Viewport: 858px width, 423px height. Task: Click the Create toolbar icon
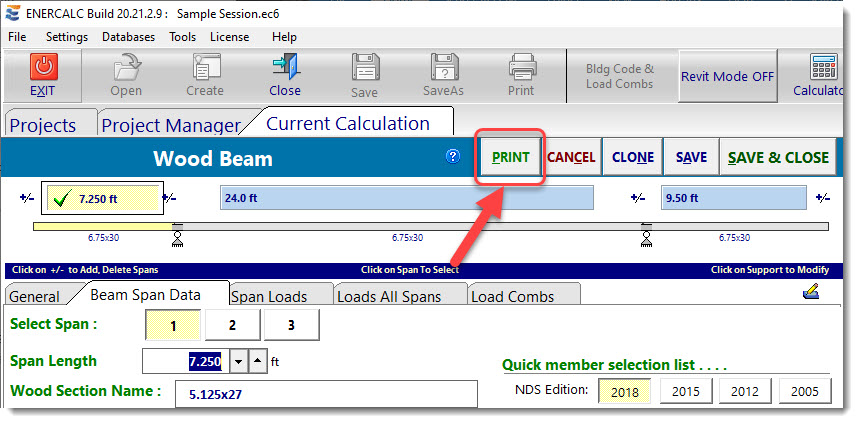tap(205, 69)
